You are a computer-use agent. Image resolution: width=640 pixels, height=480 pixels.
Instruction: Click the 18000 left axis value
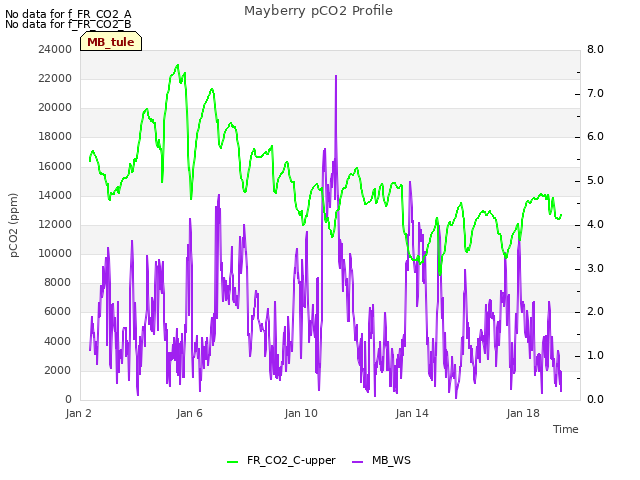[55, 136]
